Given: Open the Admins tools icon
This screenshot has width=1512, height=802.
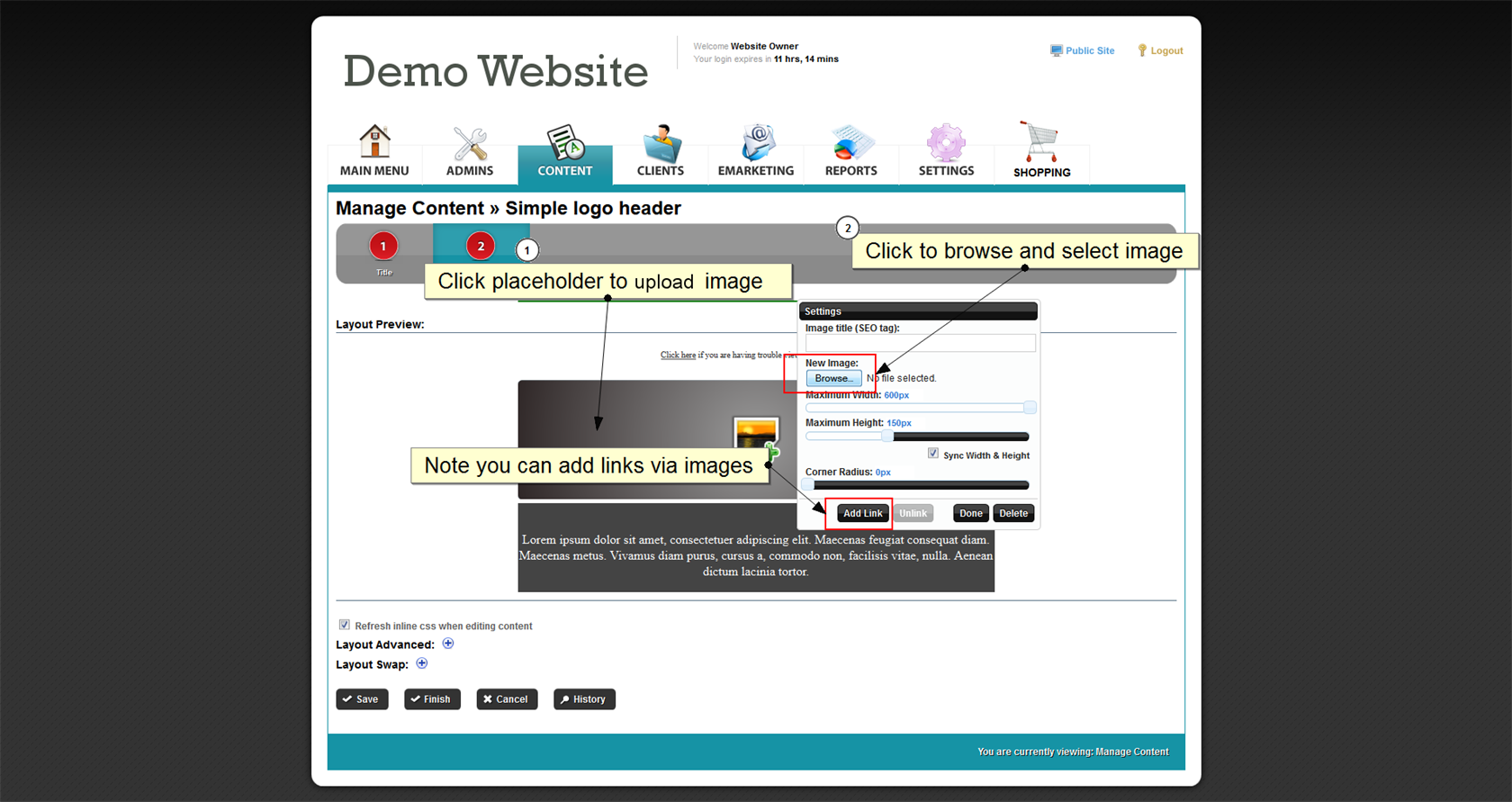Looking at the screenshot, I should click(x=470, y=144).
